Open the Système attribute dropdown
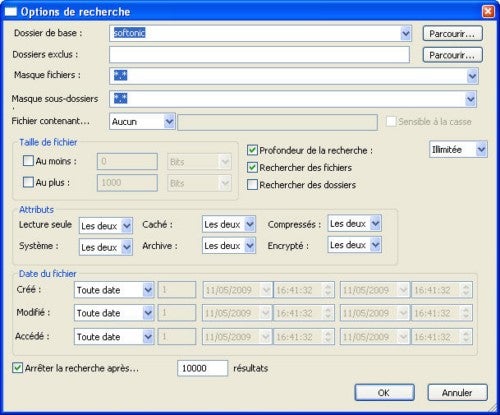Viewport: 500px width, 415px height. coord(126,247)
